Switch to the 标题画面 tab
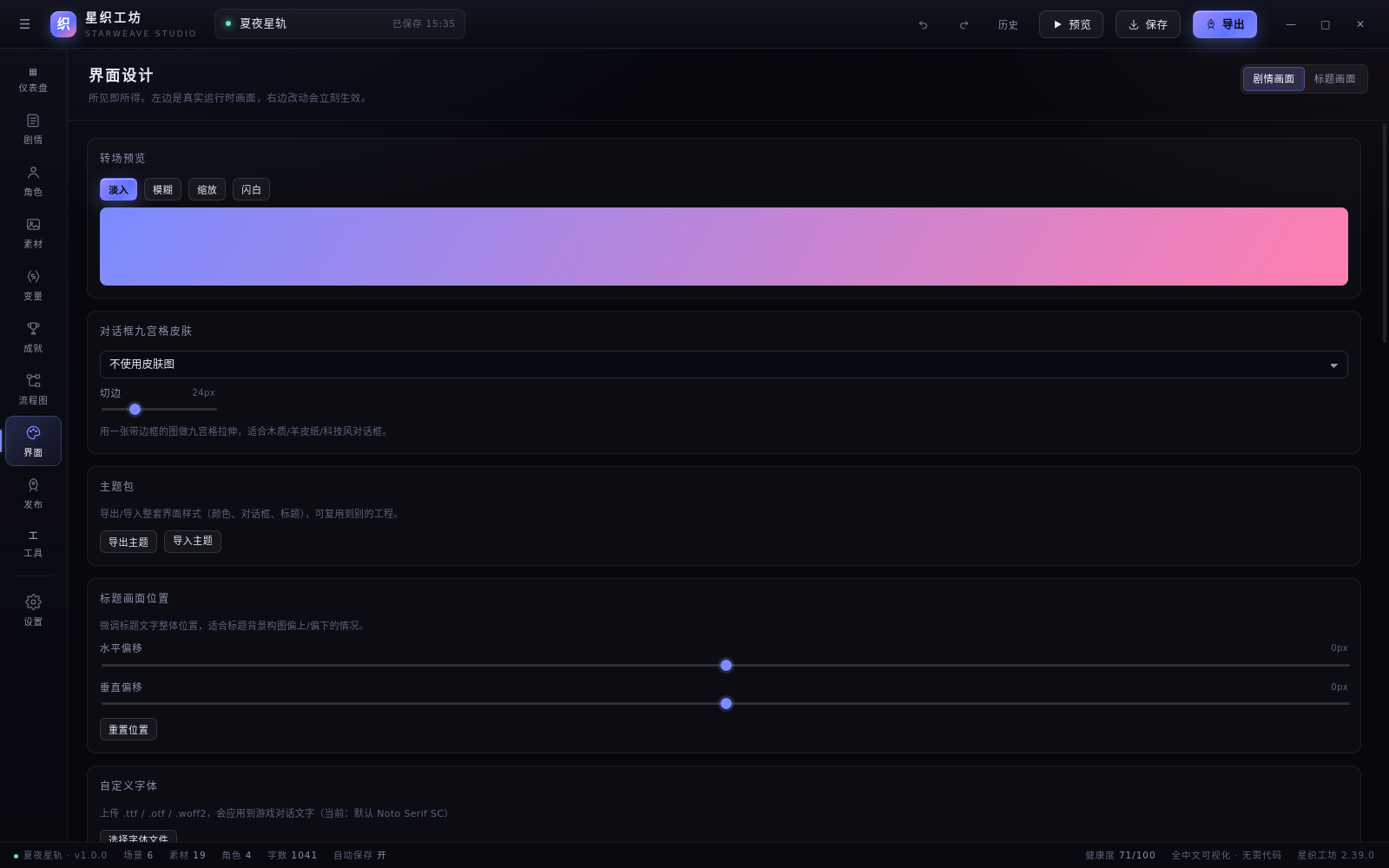This screenshot has width=1389, height=868. tap(1335, 79)
